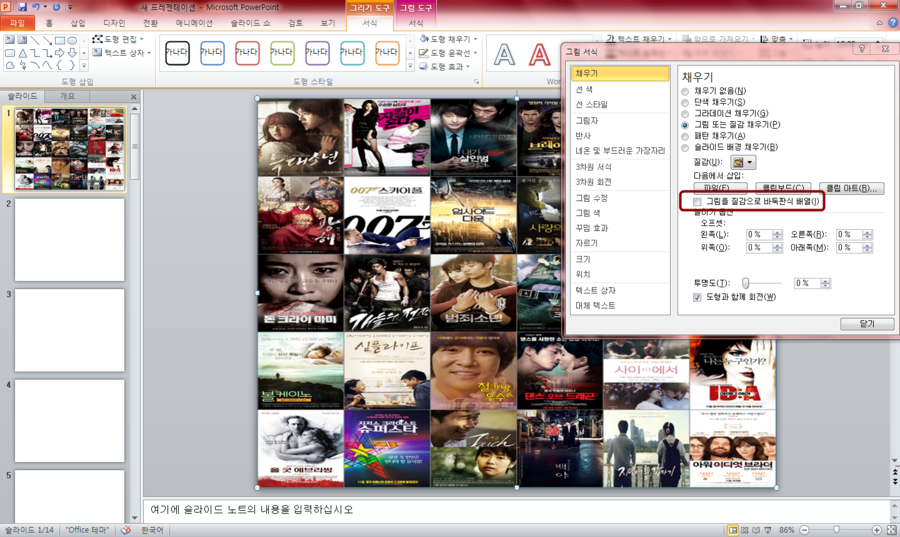Apply the blue WordArt A style
900x537 pixels.
pos(504,55)
